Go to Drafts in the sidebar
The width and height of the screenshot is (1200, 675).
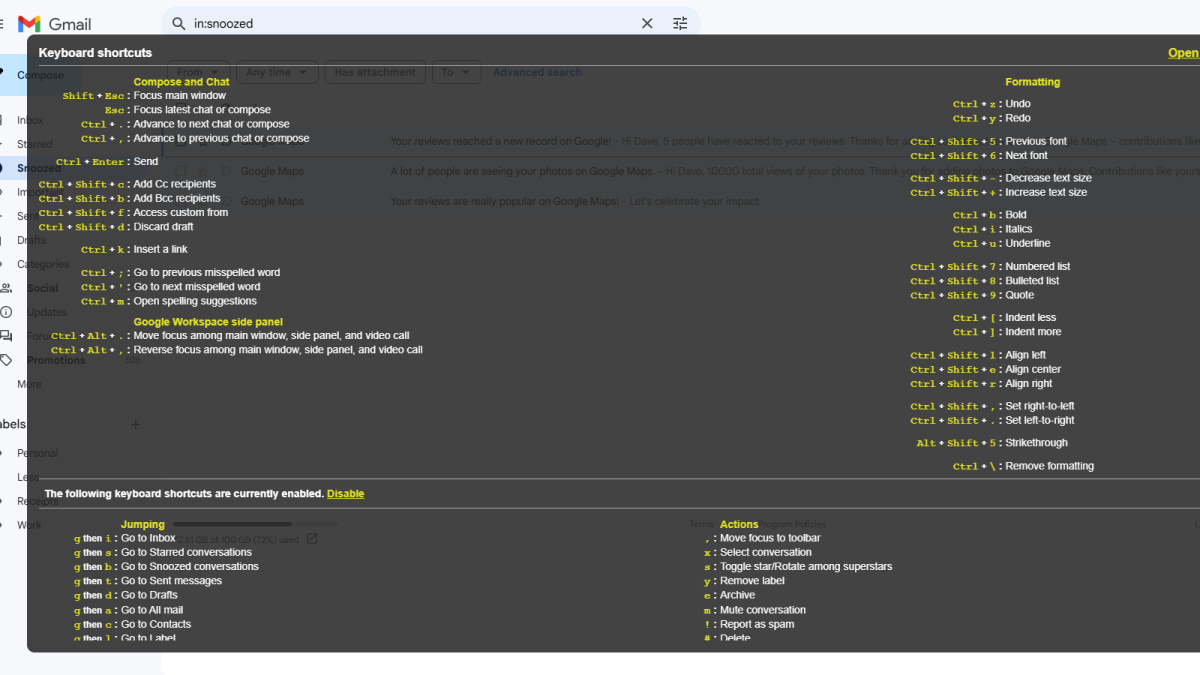point(31,240)
